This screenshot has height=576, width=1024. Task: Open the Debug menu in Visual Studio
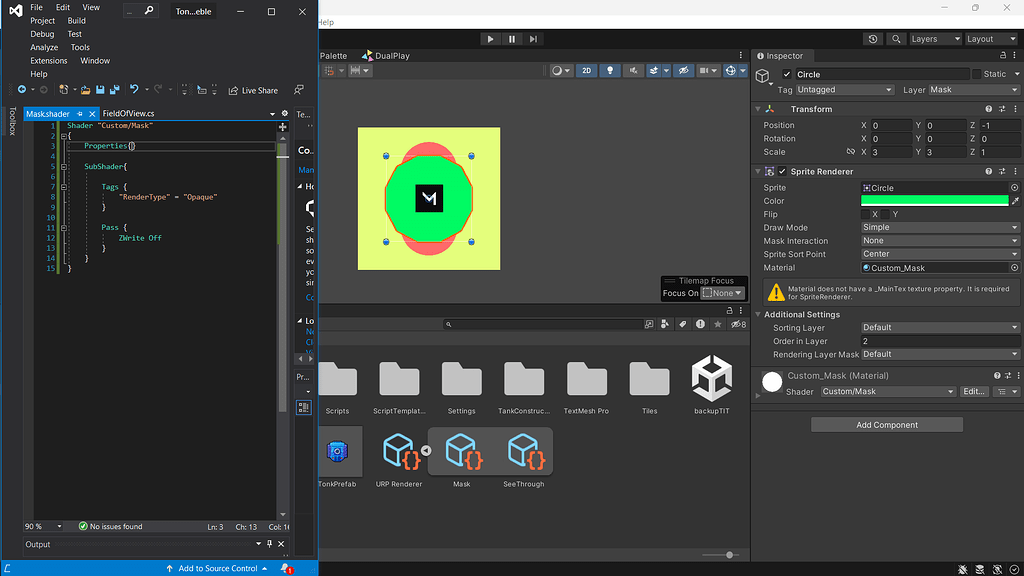(42, 34)
